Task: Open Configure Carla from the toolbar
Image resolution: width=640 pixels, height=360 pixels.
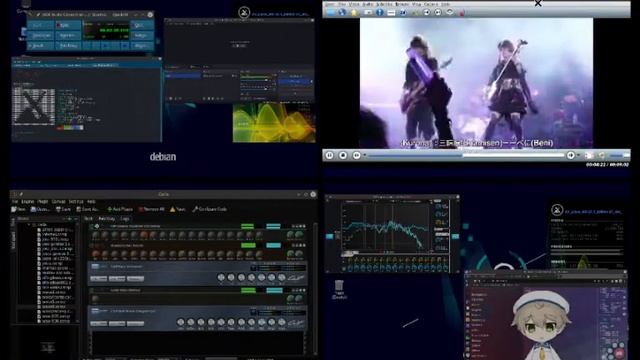Action: pyautogui.click(x=209, y=209)
